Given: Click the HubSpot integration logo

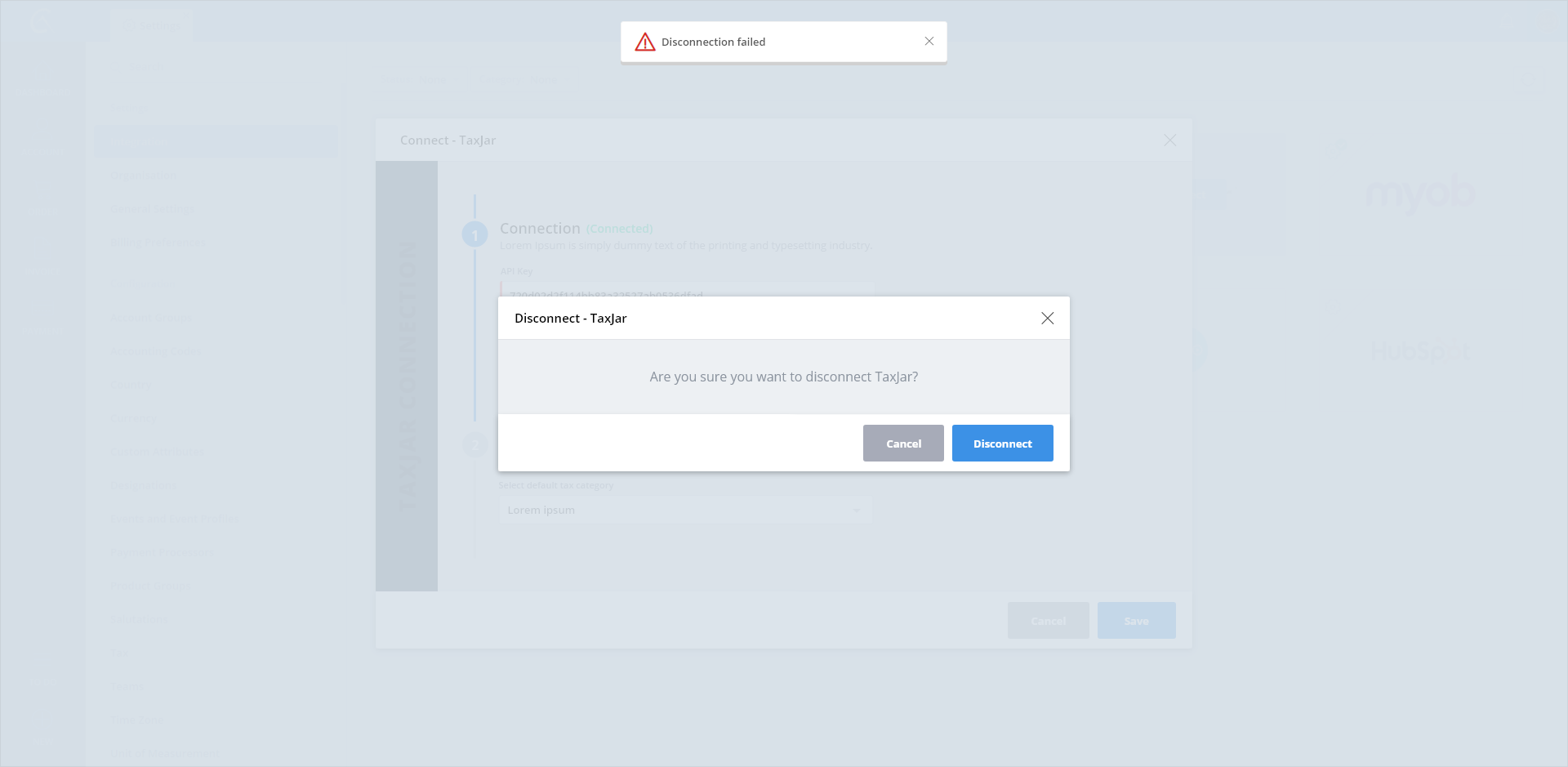Looking at the screenshot, I should pos(1419,351).
